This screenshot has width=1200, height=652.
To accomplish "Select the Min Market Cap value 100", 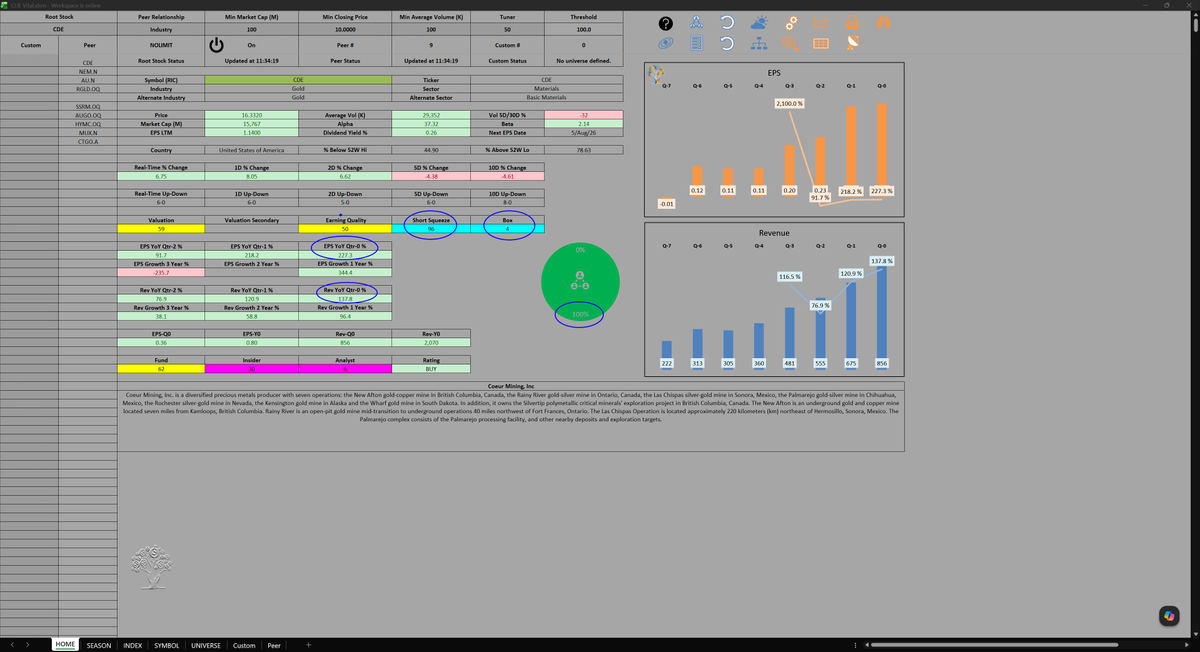I will pyautogui.click(x=251, y=30).
